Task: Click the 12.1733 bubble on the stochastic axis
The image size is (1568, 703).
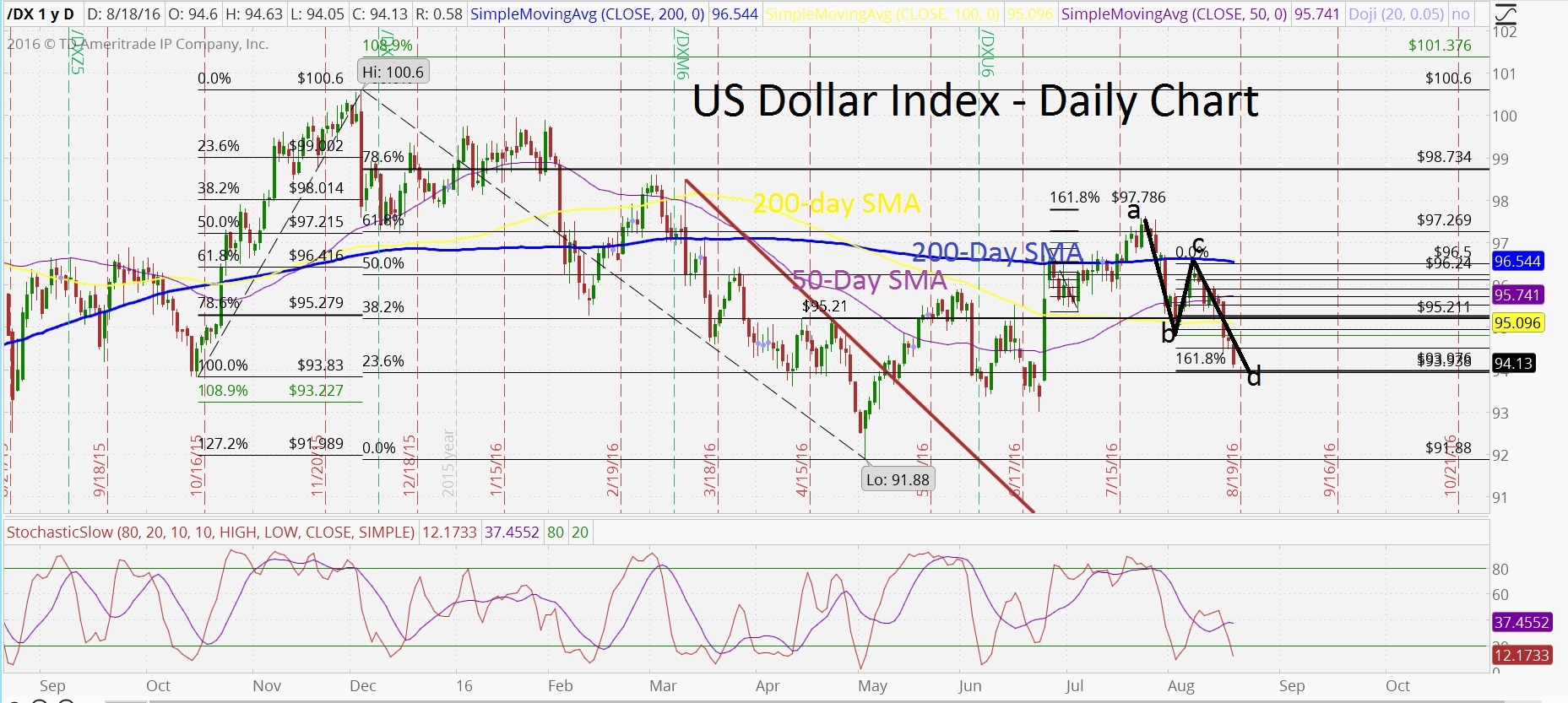Action: (x=1522, y=656)
